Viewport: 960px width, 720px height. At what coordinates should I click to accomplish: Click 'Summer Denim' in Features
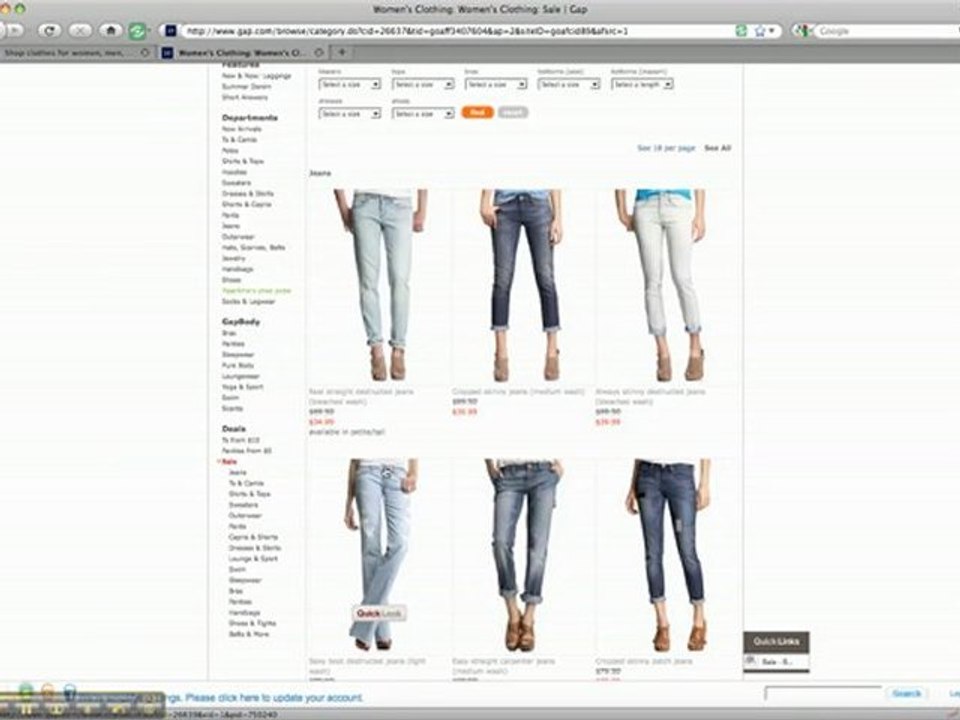pyautogui.click(x=246, y=87)
